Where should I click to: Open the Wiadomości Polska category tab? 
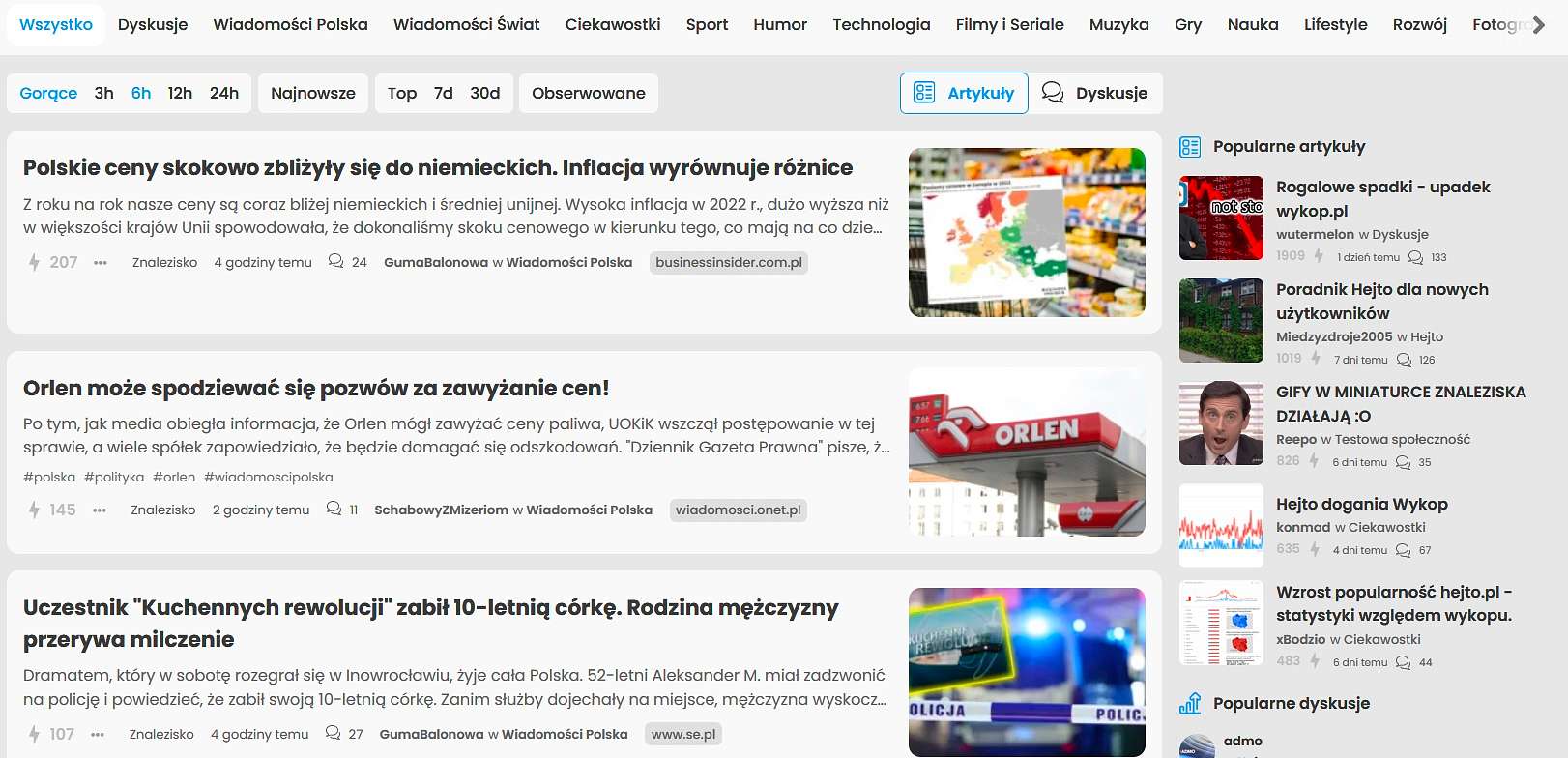pyautogui.click(x=291, y=24)
